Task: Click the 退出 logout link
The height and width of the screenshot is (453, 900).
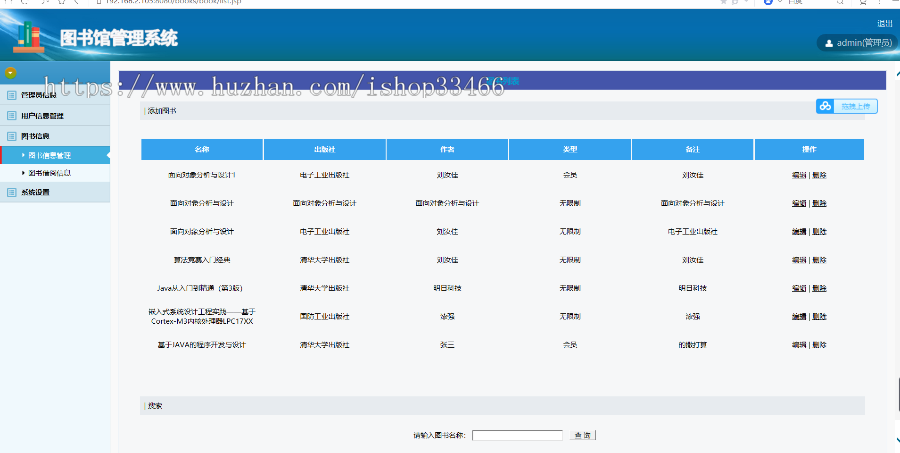Action: click(x=885, y=24)
